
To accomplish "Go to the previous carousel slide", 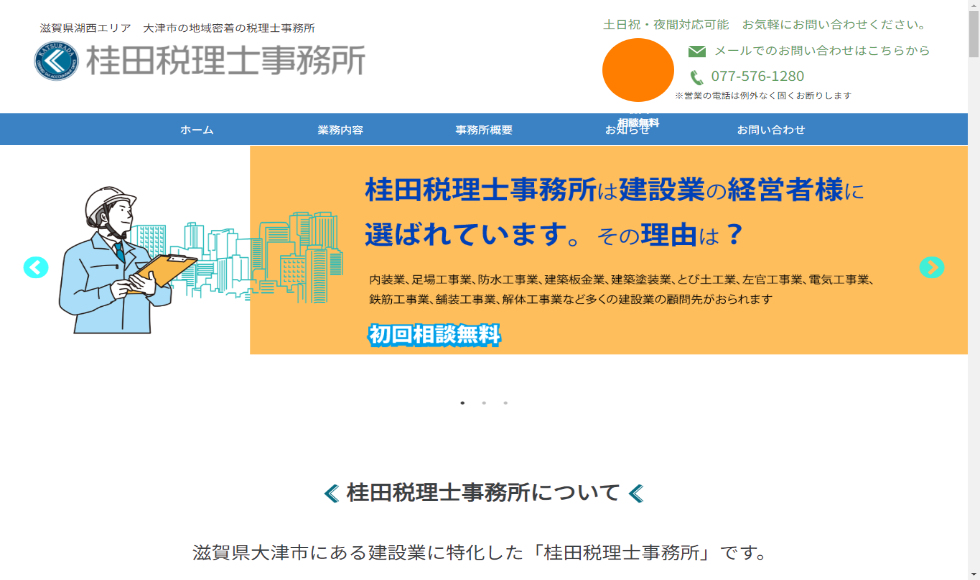I will click(36, 267).
